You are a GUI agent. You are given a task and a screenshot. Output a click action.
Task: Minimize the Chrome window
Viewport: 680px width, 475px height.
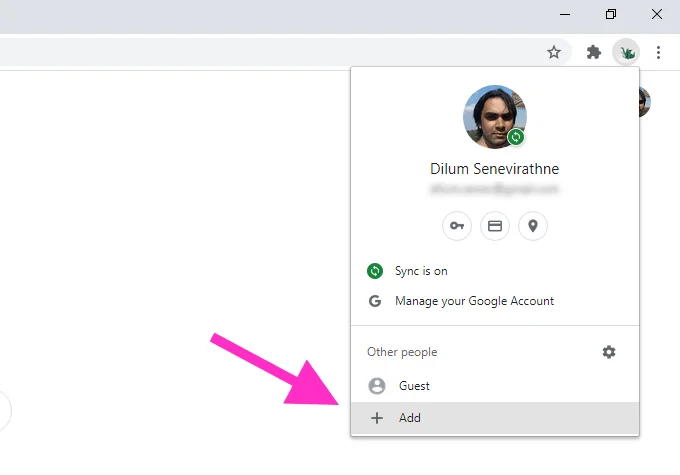pos(566,14)
